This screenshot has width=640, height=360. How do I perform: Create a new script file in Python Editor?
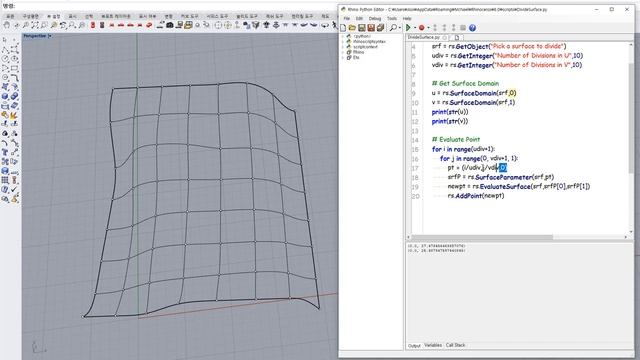click(x=343, y=28)
